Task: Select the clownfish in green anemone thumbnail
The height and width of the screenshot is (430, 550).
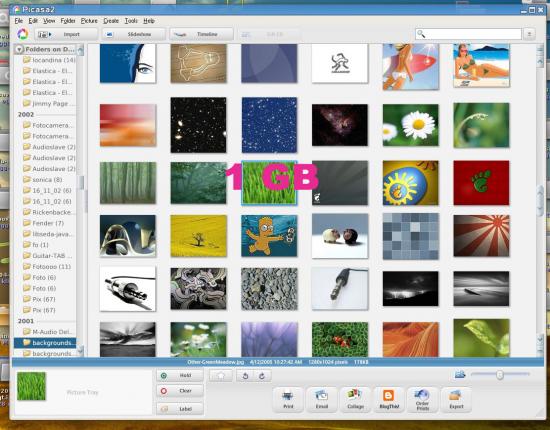Action: [340, 339]
